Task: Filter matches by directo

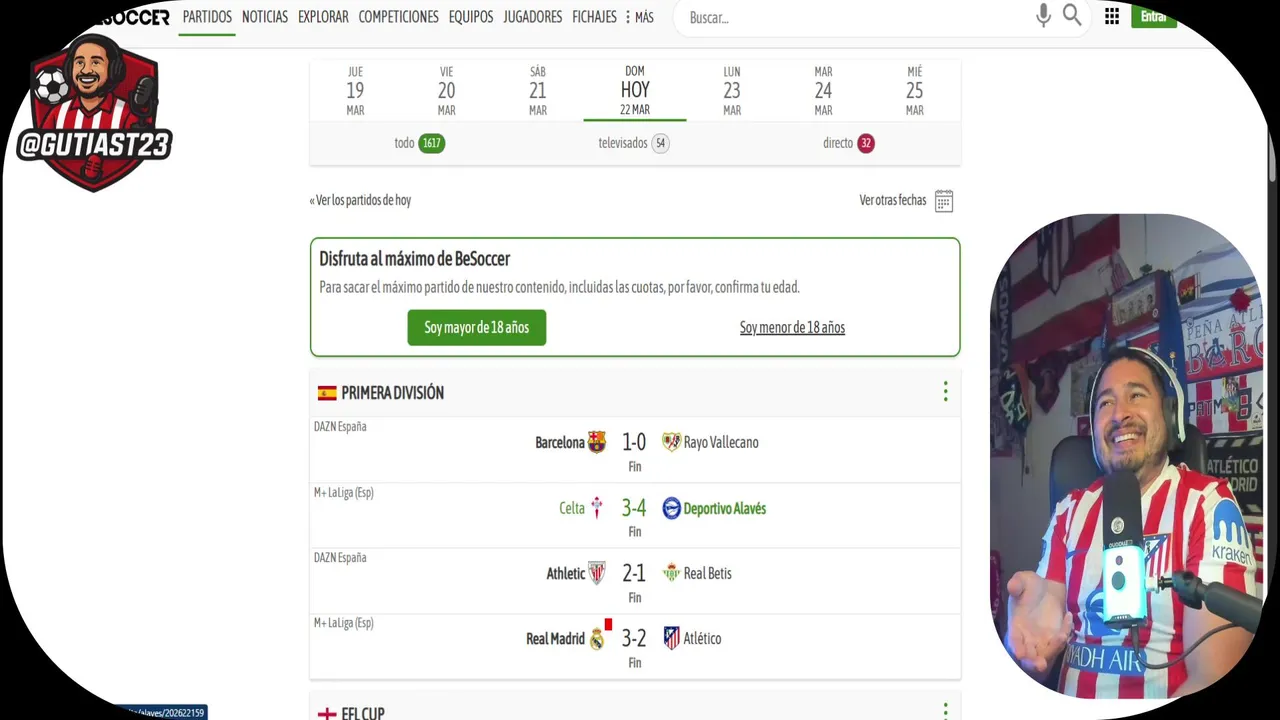Action: point(848,143)
